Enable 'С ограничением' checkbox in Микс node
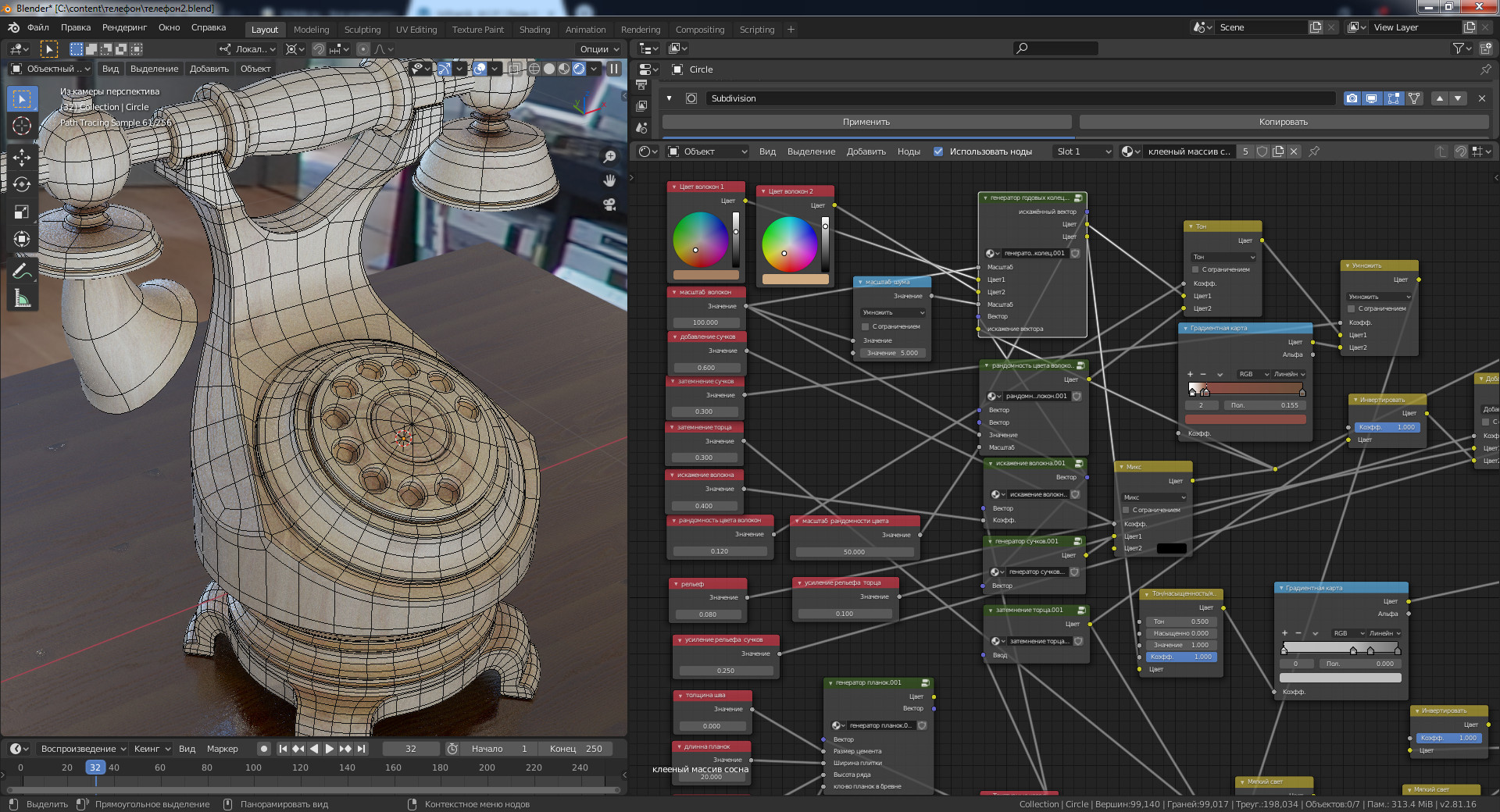The image size is (1500, 812). [1127, 510]
